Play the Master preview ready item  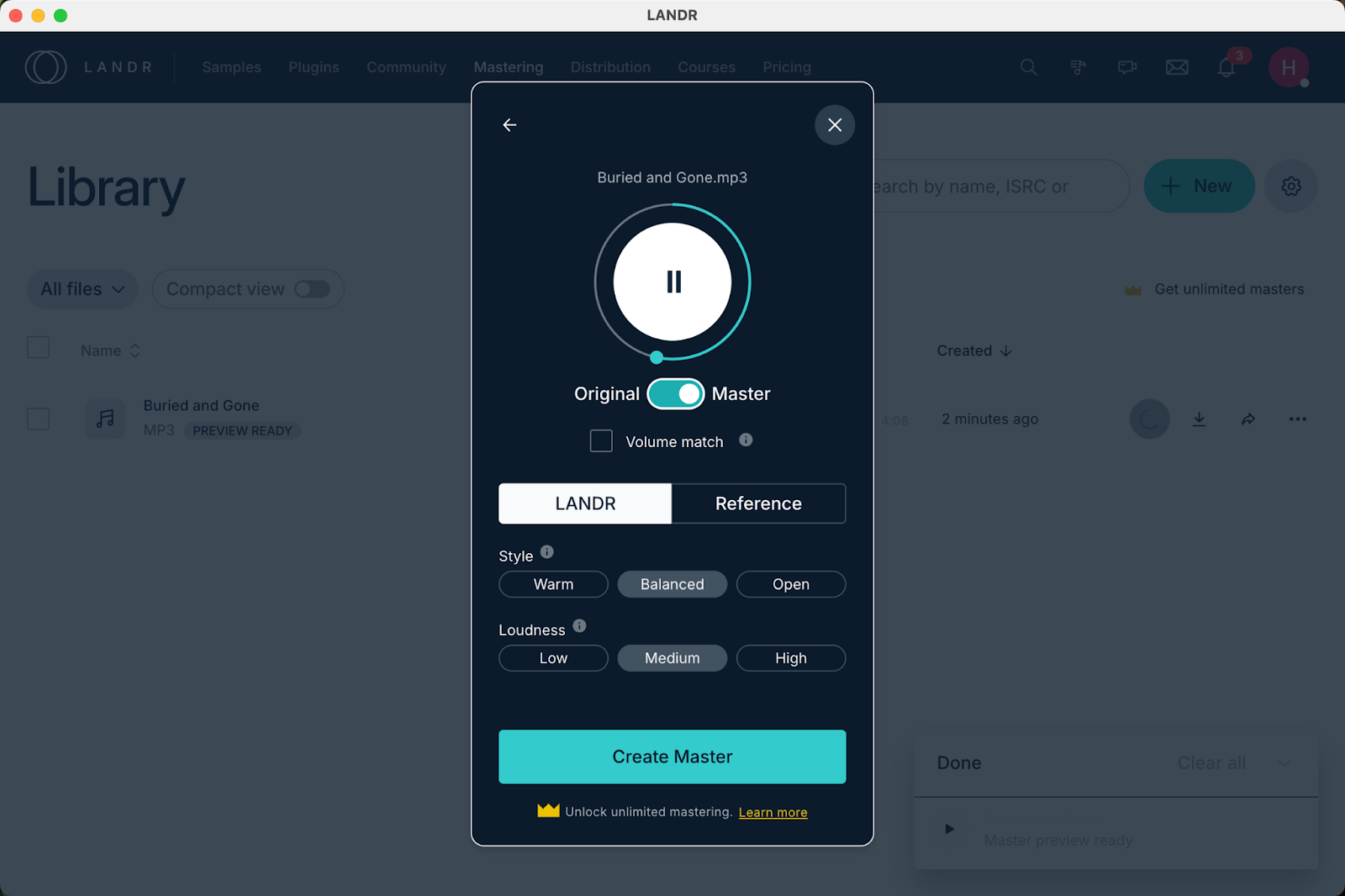pyautogui.click(x=949, y=829)
